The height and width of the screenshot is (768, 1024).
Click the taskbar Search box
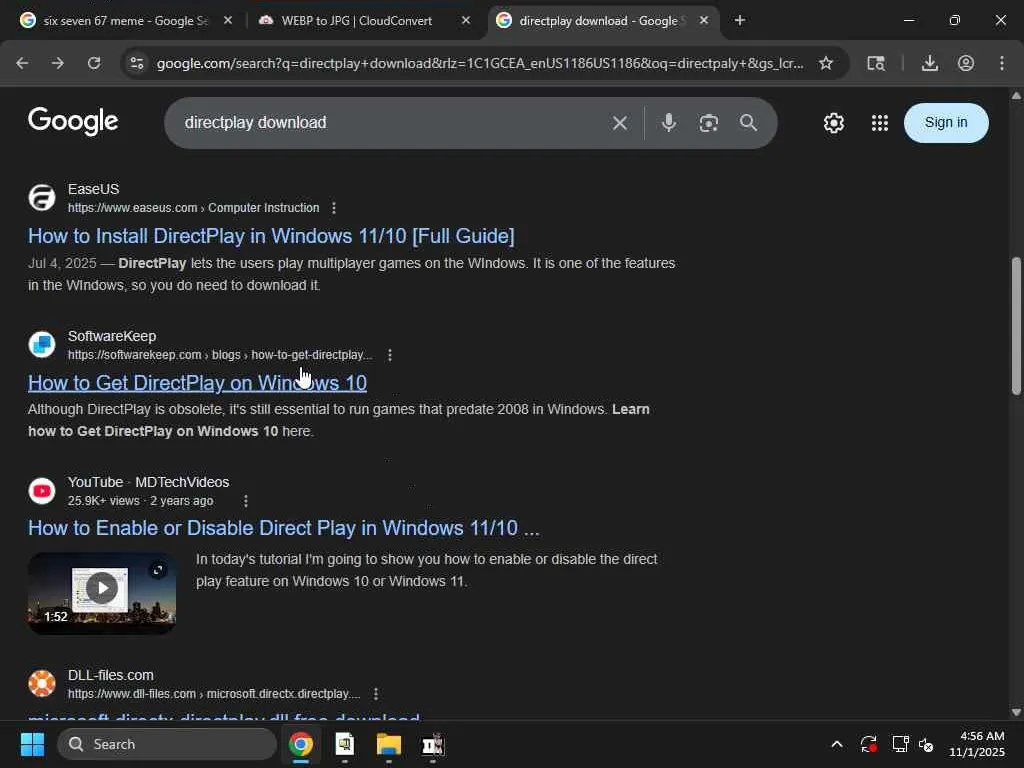click(167, 744)
